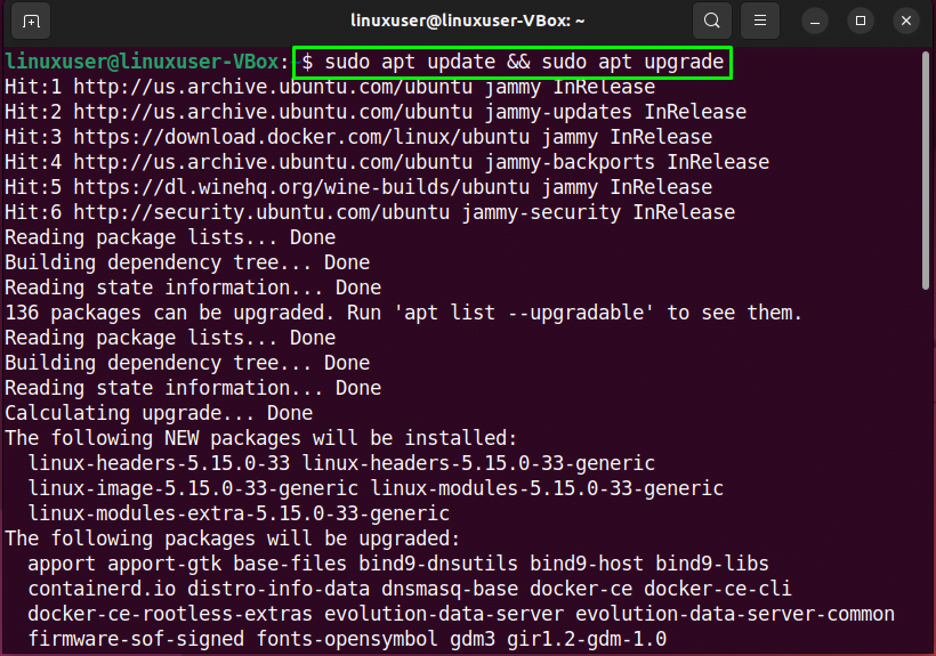
Task: Click the package linux-headers-5.15.0-33-generic
Action: coord(478,463)
